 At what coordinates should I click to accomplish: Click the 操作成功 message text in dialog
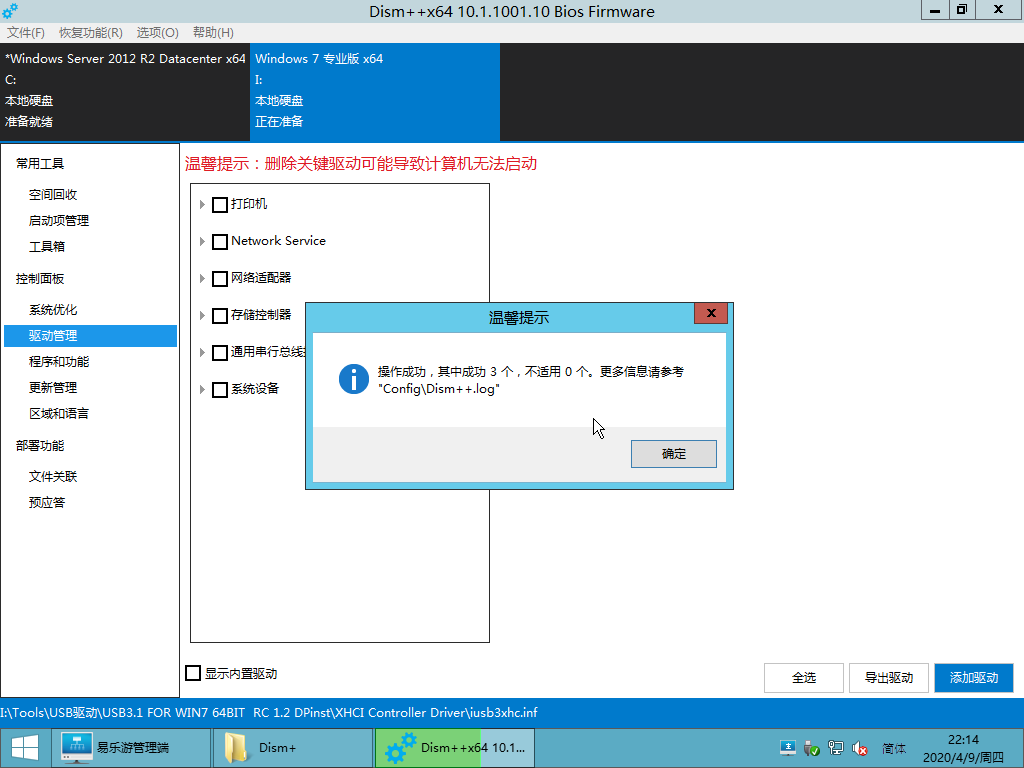click(530, 380)
